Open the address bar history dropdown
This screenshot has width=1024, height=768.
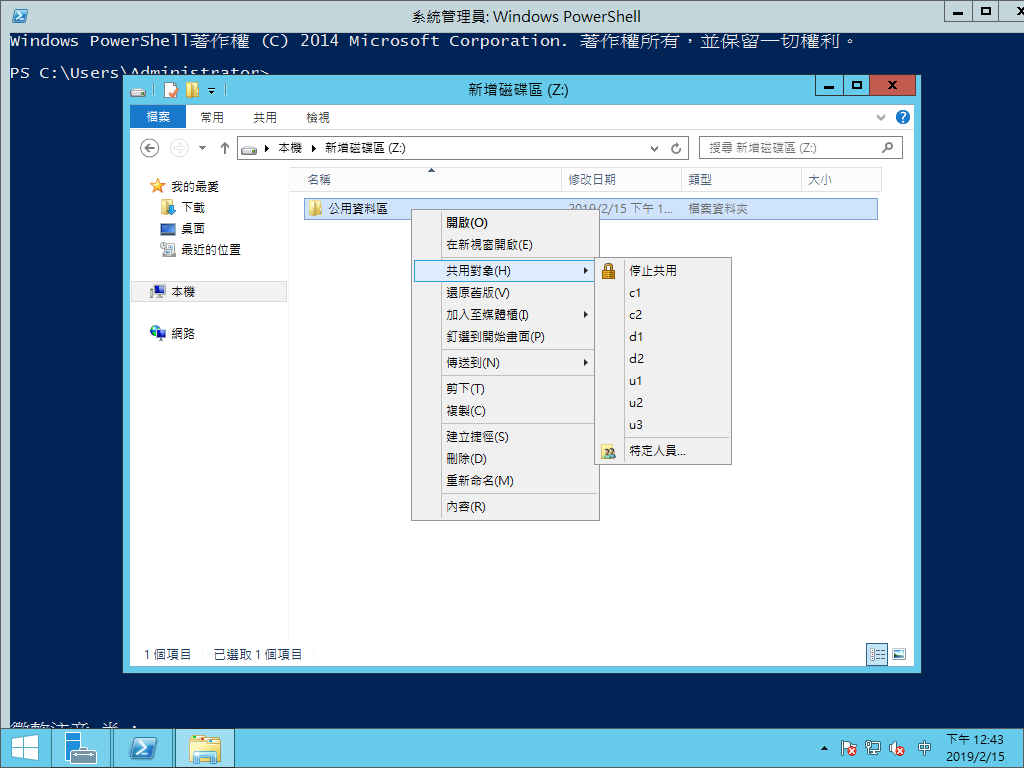pyautogui.click(x=654, y=148)
